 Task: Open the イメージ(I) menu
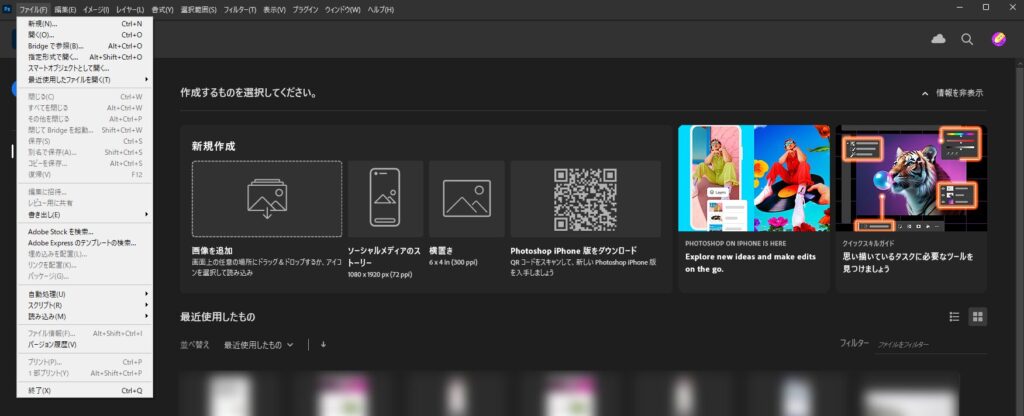pos(96,10)
